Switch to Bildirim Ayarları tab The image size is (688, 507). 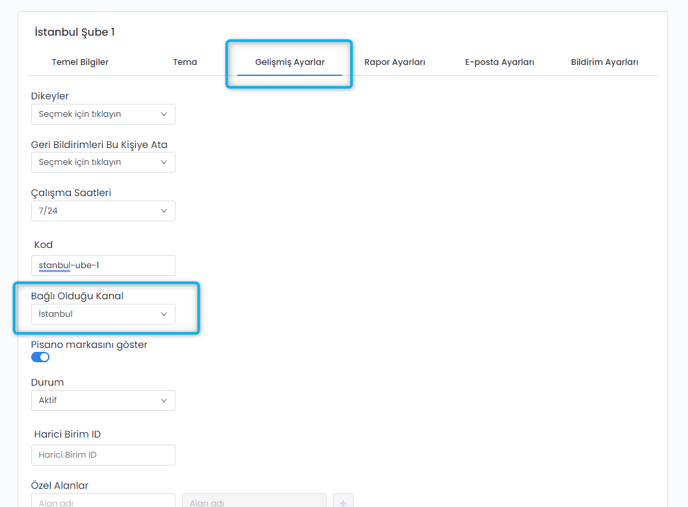click(x=604, y=62)
